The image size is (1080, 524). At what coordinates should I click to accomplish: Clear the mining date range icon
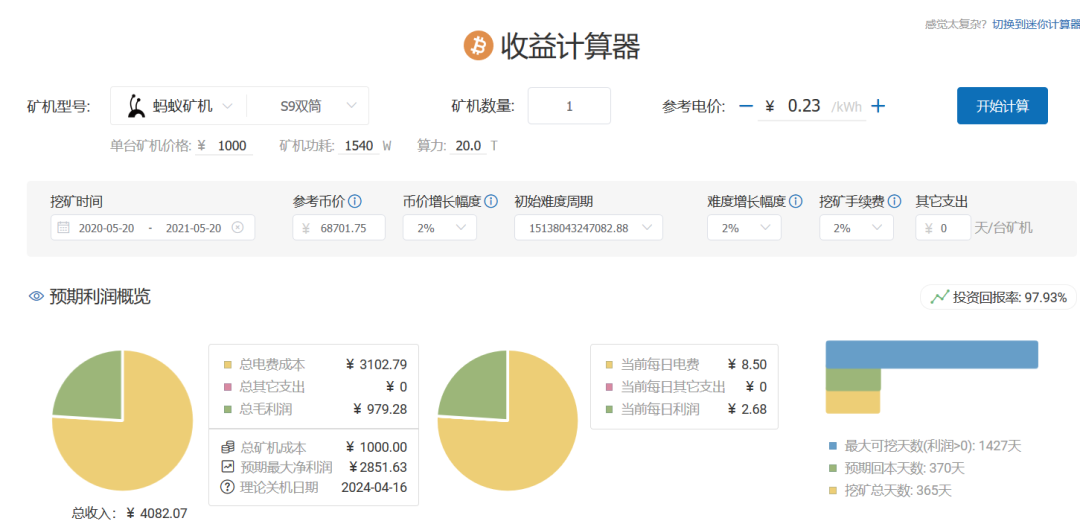point(237,228)
